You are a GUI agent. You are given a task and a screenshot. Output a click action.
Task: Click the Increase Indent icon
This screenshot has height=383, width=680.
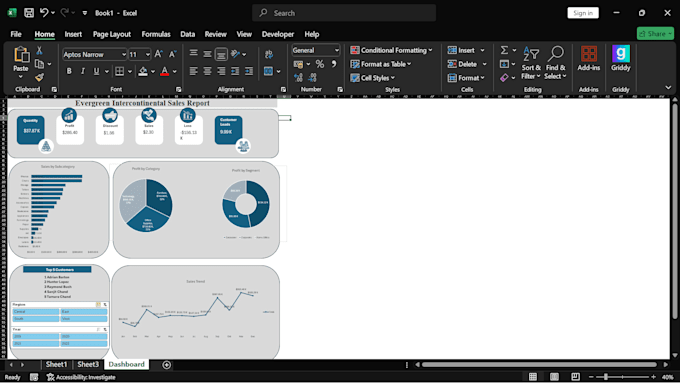(249, 71)
